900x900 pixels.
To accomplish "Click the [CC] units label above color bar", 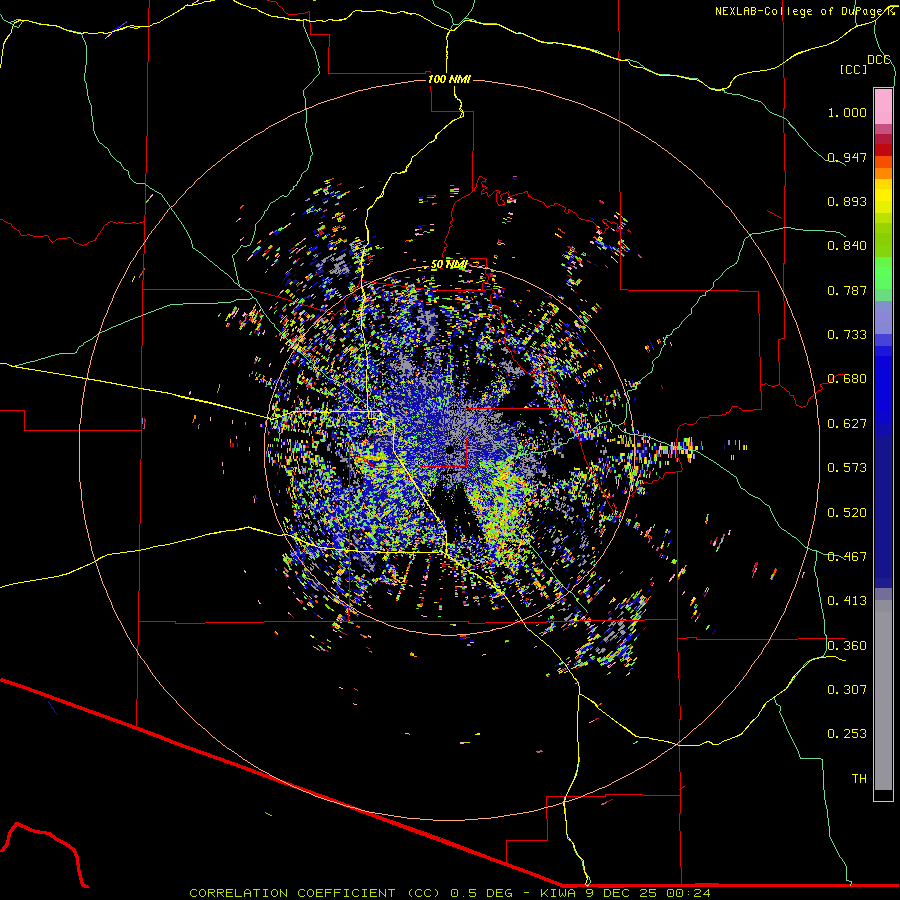I will coord(853,69).
